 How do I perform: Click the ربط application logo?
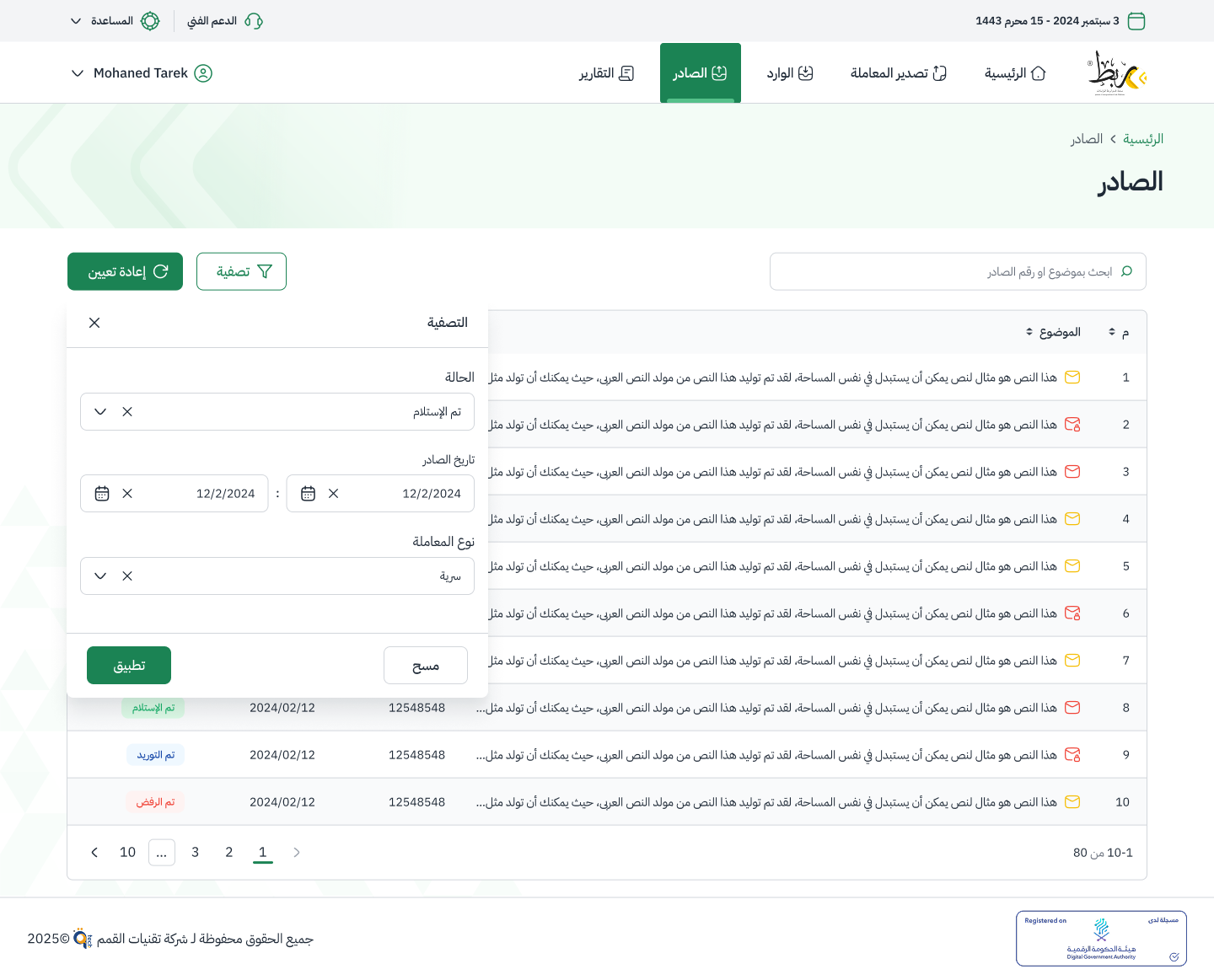point(1115,72)
